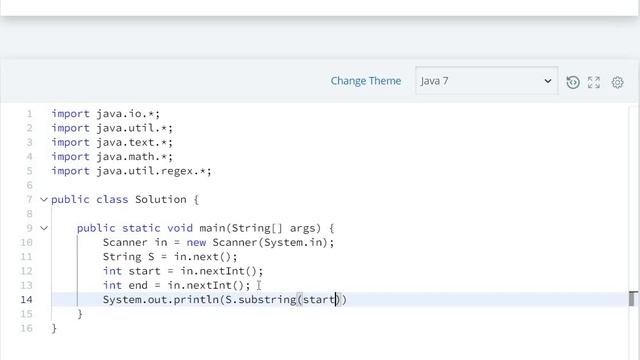Click on 'import java.math.*;' line
The image size is (640, 360).
(112, 157)
